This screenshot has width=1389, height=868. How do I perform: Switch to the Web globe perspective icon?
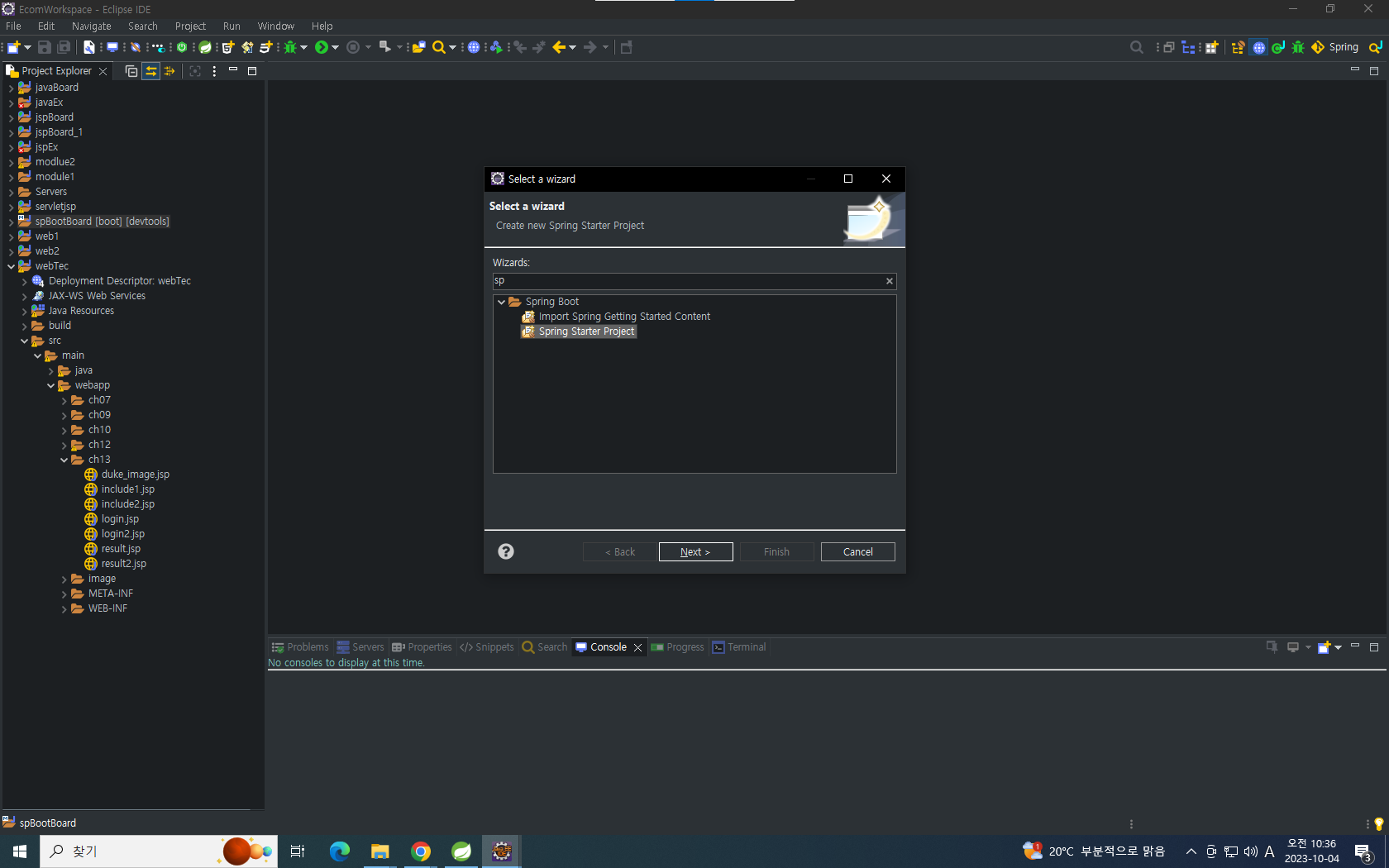1258,47
